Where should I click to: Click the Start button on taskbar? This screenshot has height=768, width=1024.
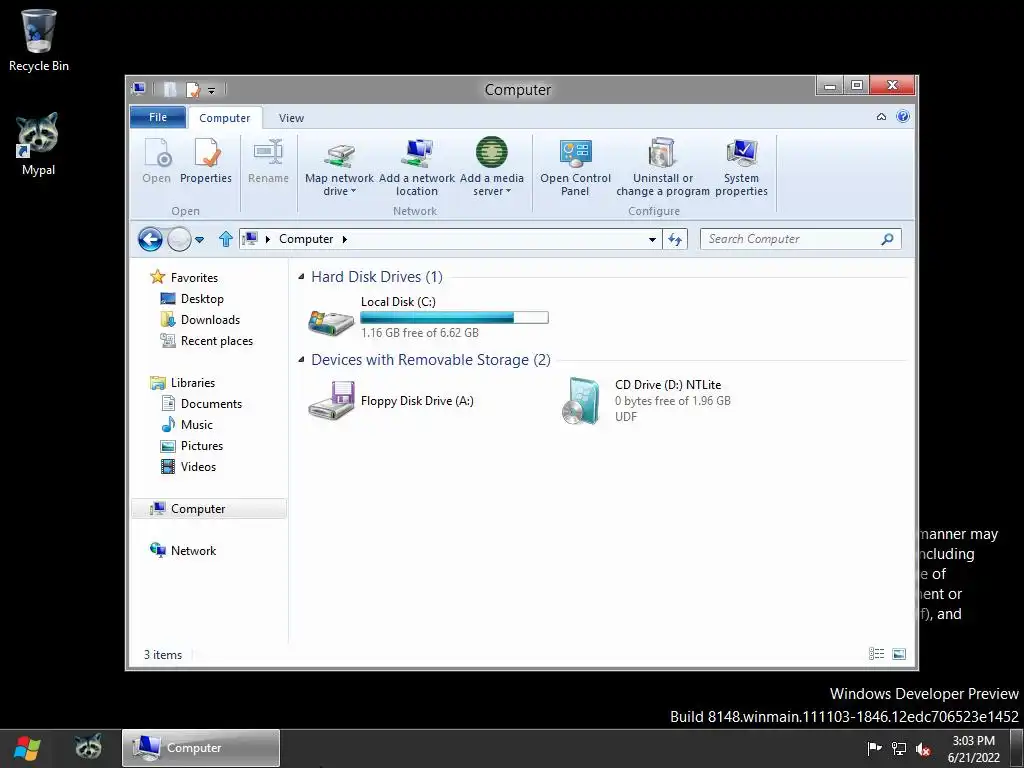point(27,748)
